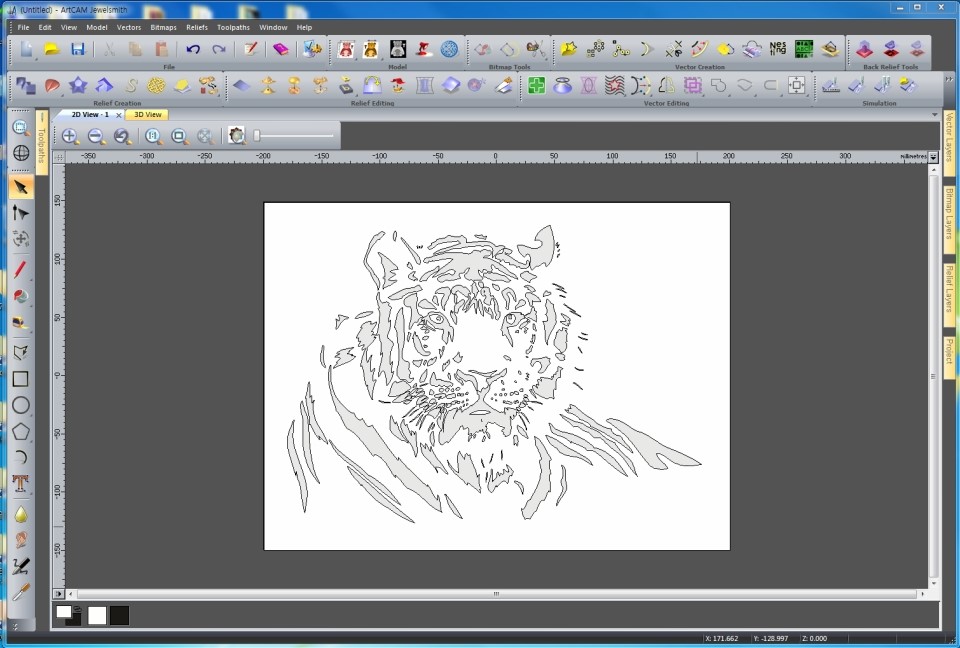Select the black colour swatch

[x=119, y=616]
